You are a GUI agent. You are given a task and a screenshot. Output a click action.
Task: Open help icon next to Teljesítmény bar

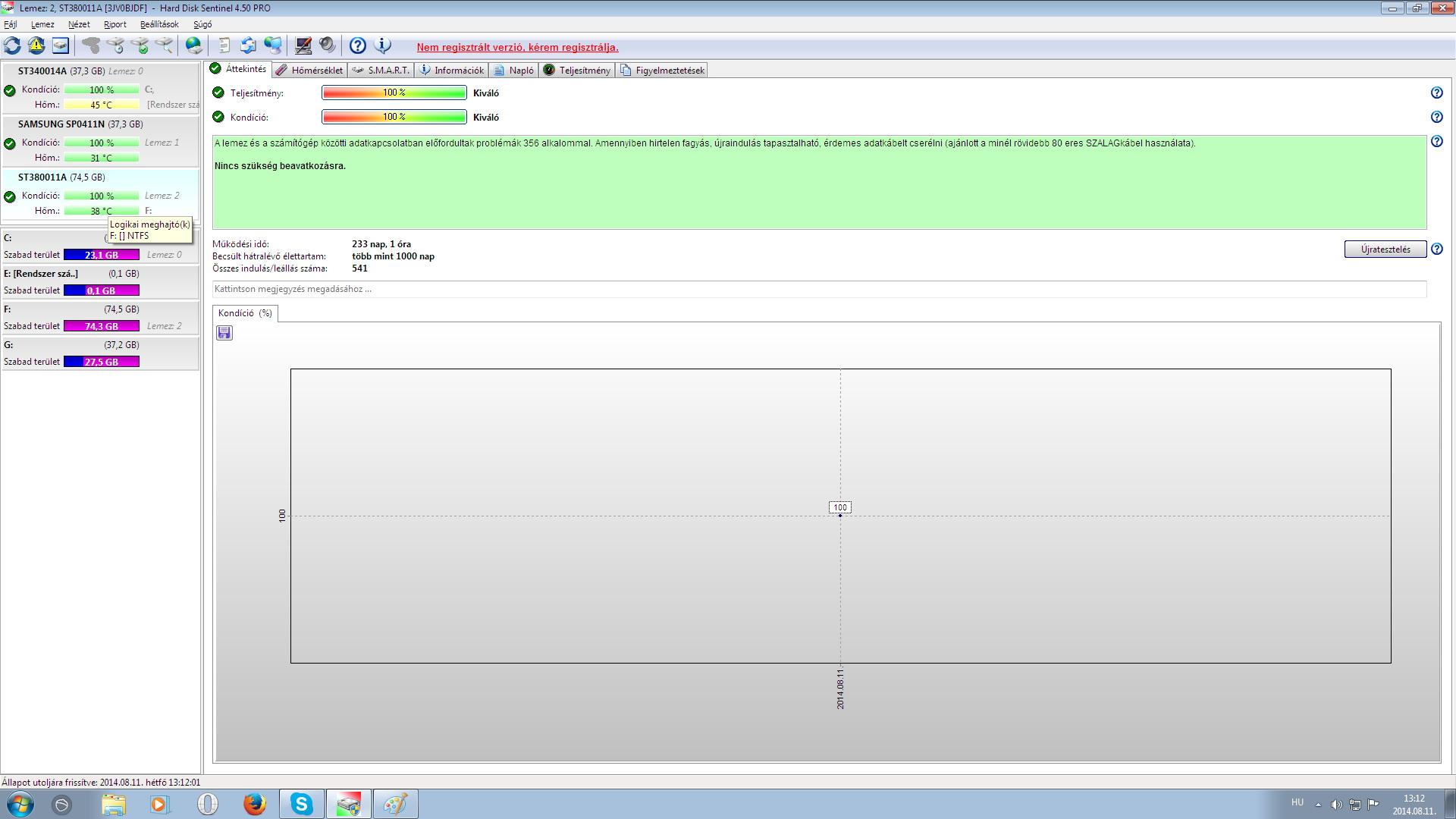pos(1436,93)
